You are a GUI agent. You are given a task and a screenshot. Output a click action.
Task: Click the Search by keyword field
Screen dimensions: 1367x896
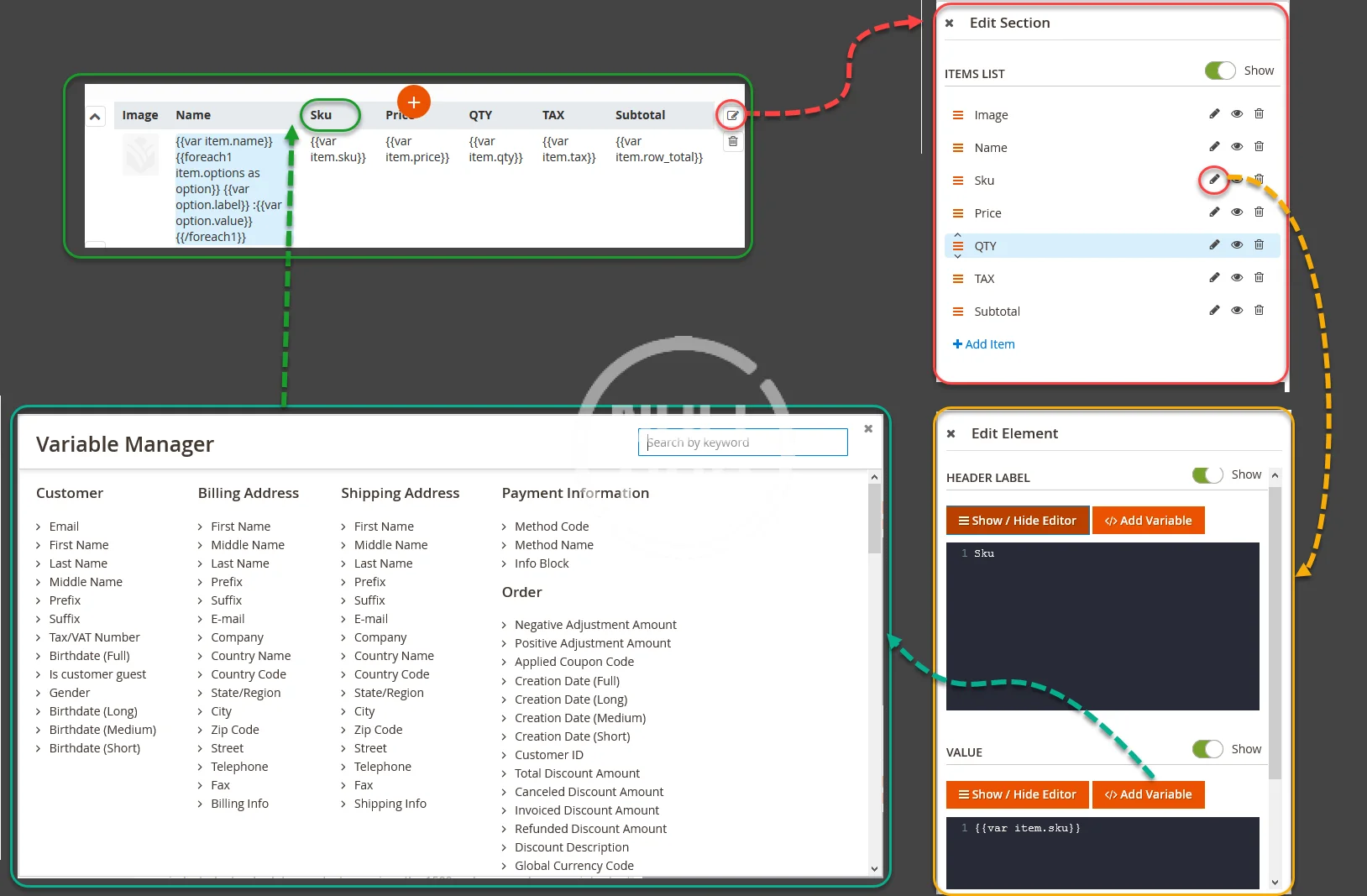pyautogui.click(x=742, y=443)
